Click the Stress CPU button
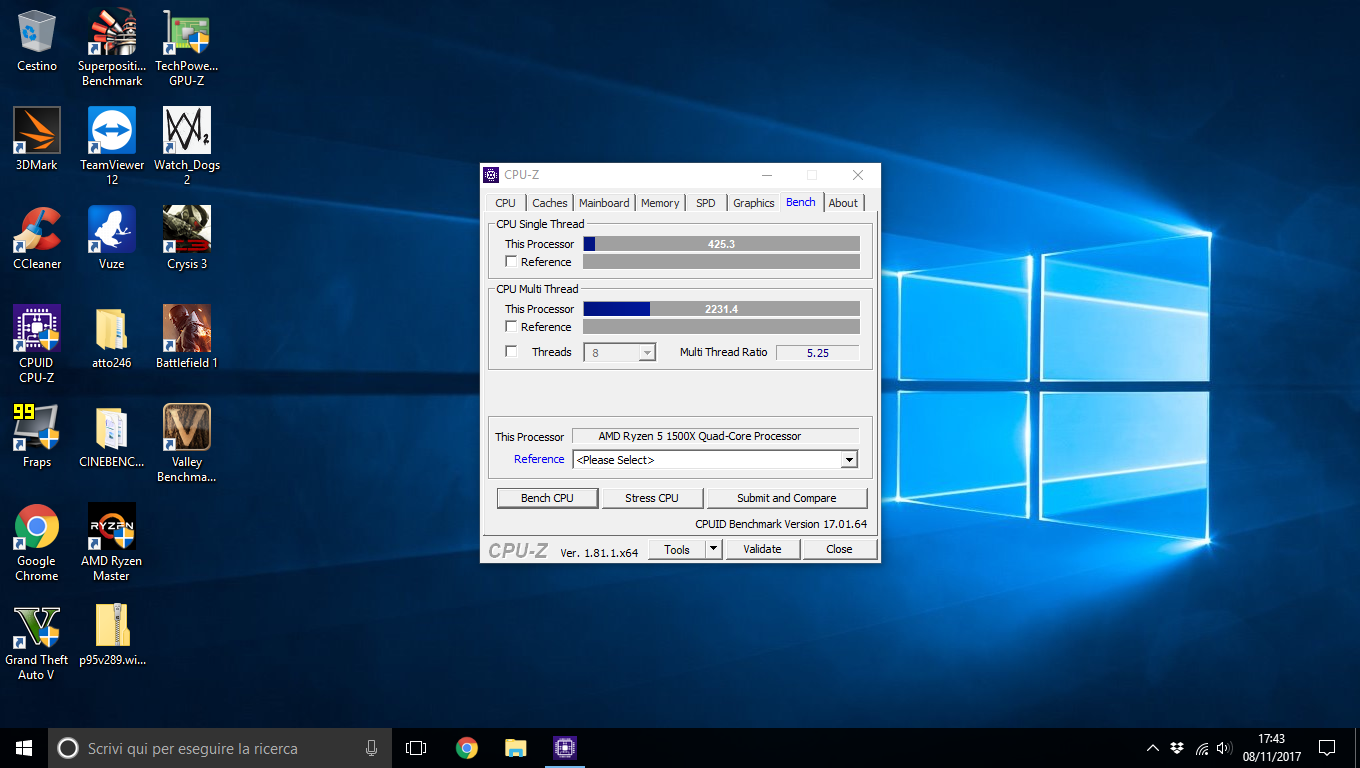Screen dimensions: 1360x768 652,498
